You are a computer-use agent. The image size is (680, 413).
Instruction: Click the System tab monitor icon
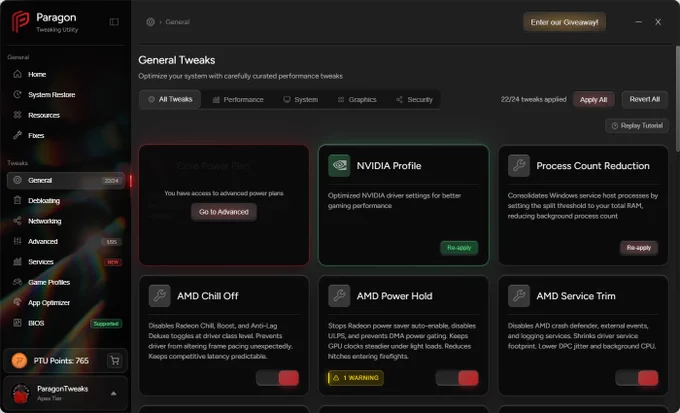[287, 100]
